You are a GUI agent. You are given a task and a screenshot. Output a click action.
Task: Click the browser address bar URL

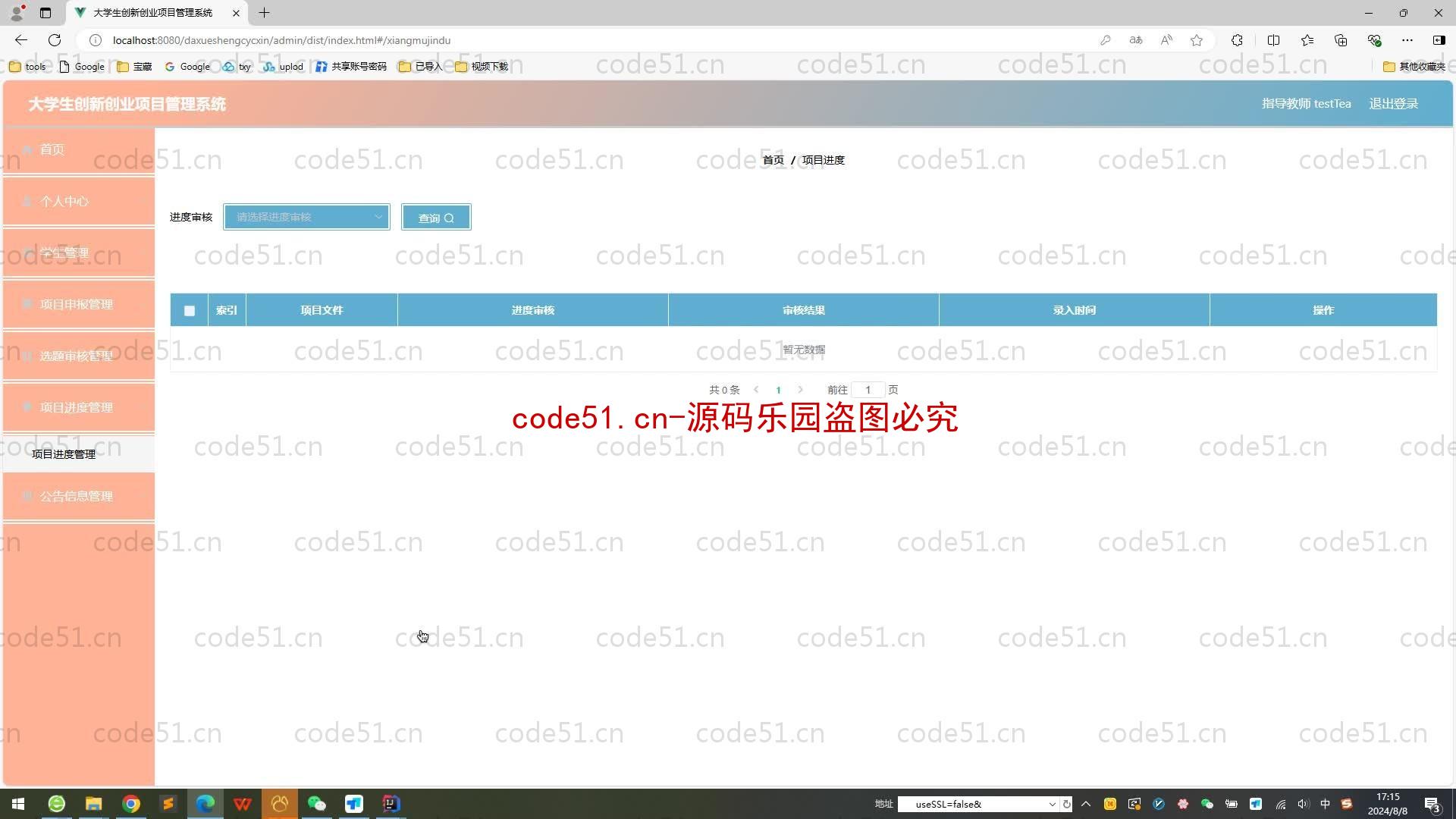(x=281, y=40)
